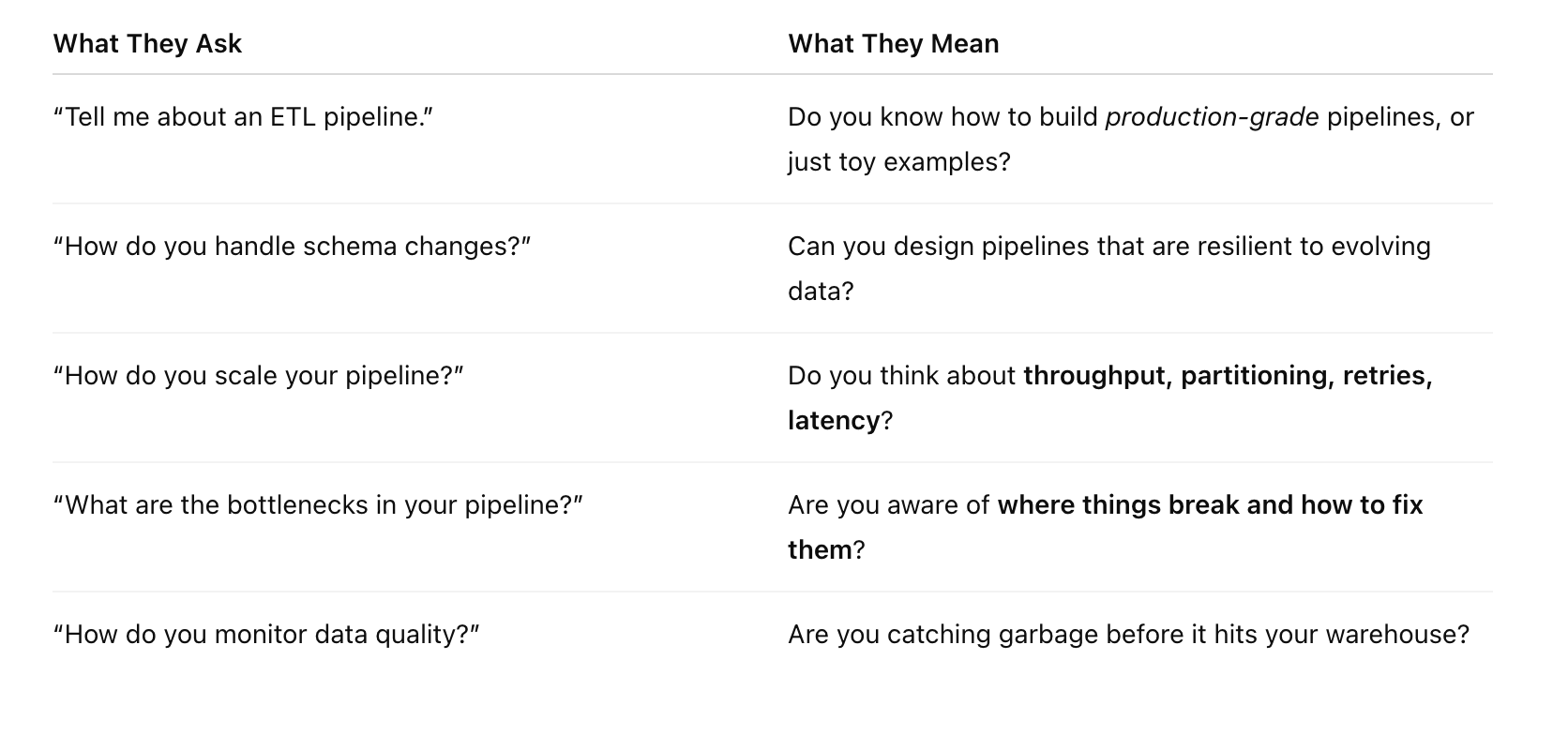Click the bold word "them"

click(x=820, y=550)
